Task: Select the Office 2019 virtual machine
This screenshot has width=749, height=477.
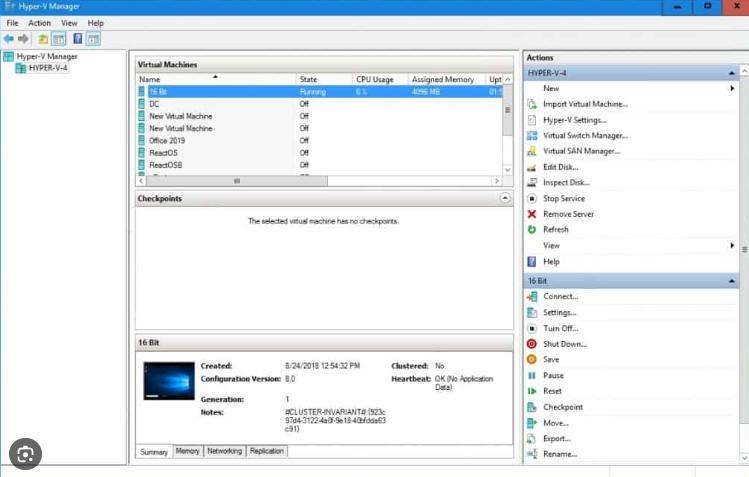Action: 320,140
